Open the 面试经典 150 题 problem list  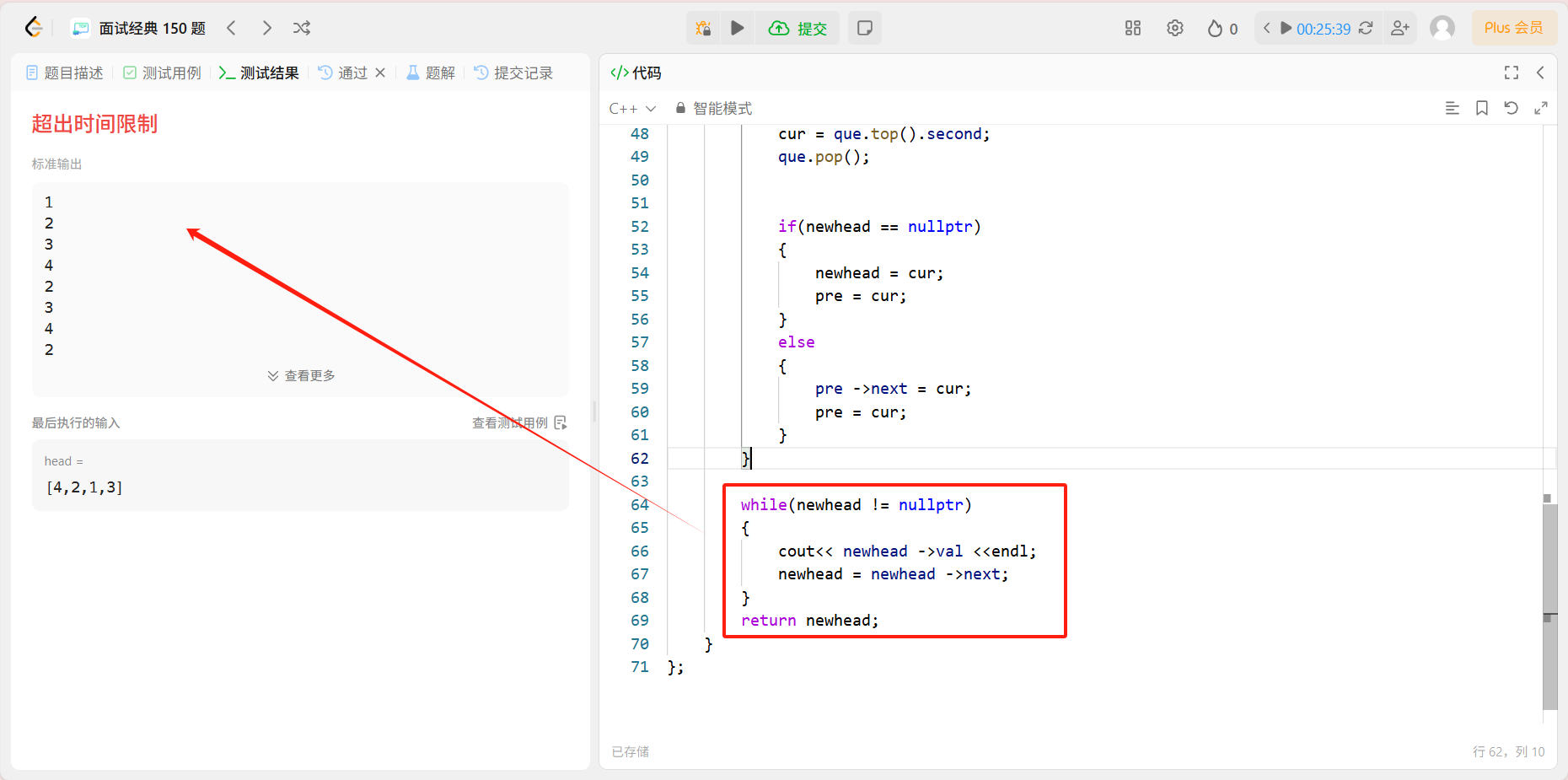[139, 28]
